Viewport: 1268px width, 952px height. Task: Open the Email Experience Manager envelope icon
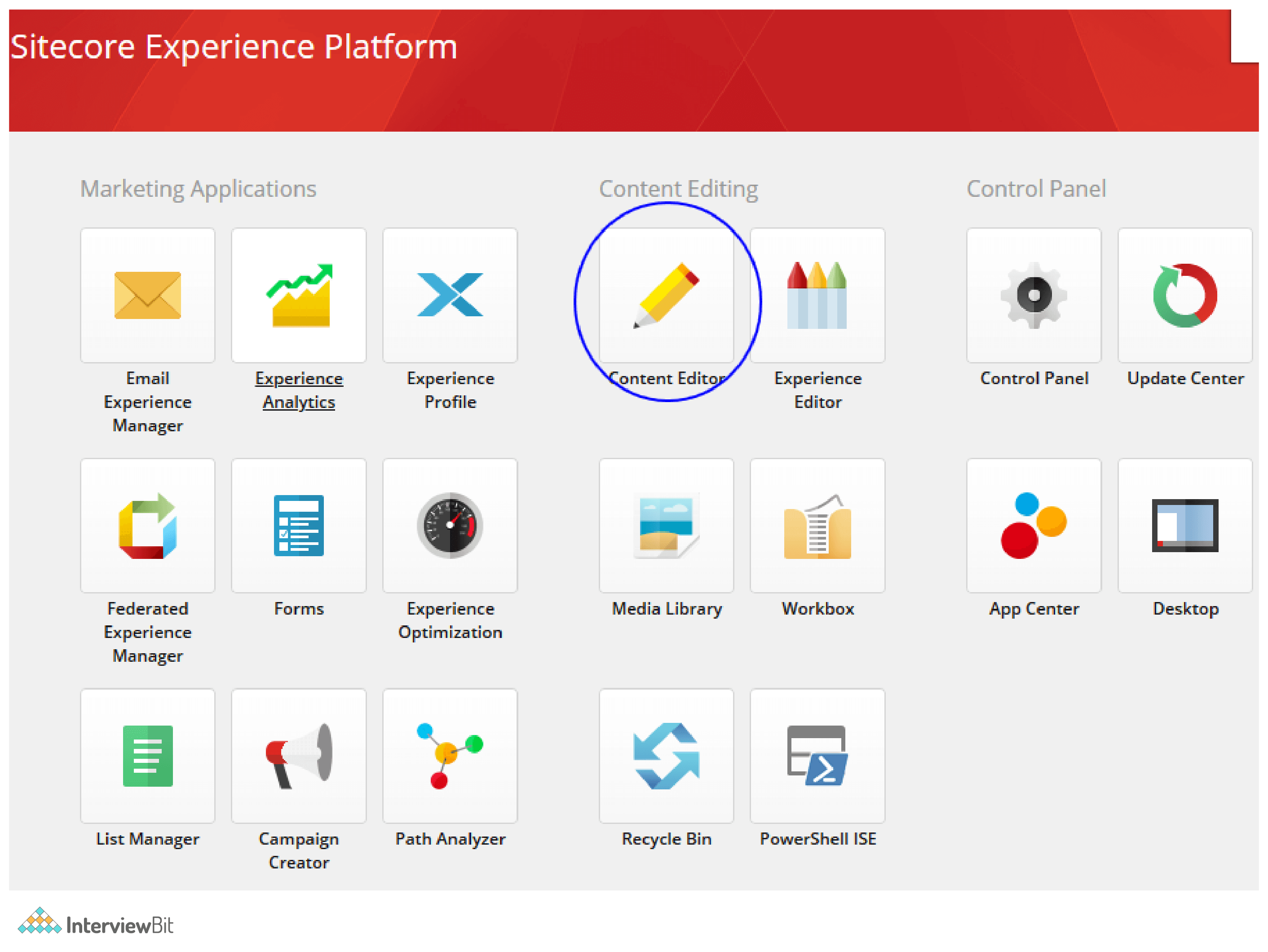[x=148, y=295]
